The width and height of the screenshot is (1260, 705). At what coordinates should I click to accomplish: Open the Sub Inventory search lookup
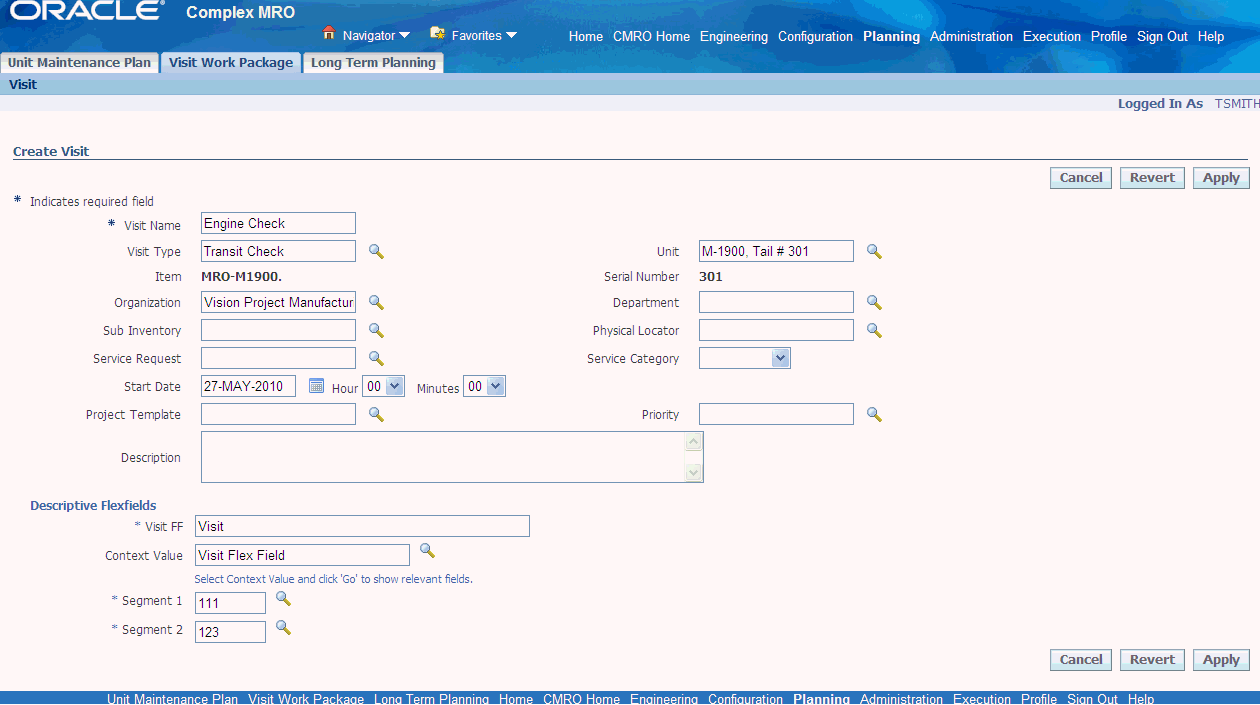point(376,330)
